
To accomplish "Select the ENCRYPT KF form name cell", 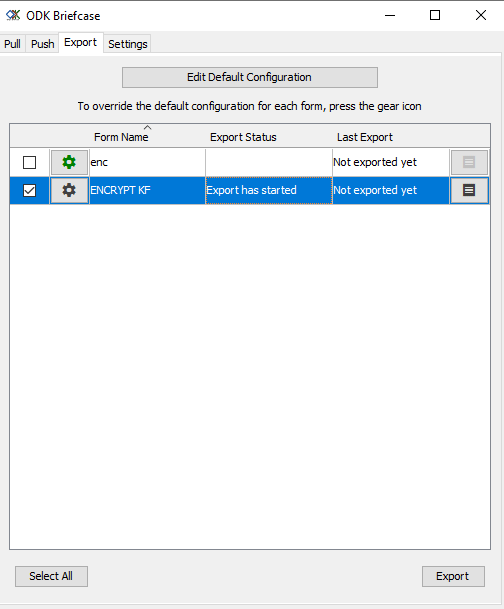I will 148,190.
